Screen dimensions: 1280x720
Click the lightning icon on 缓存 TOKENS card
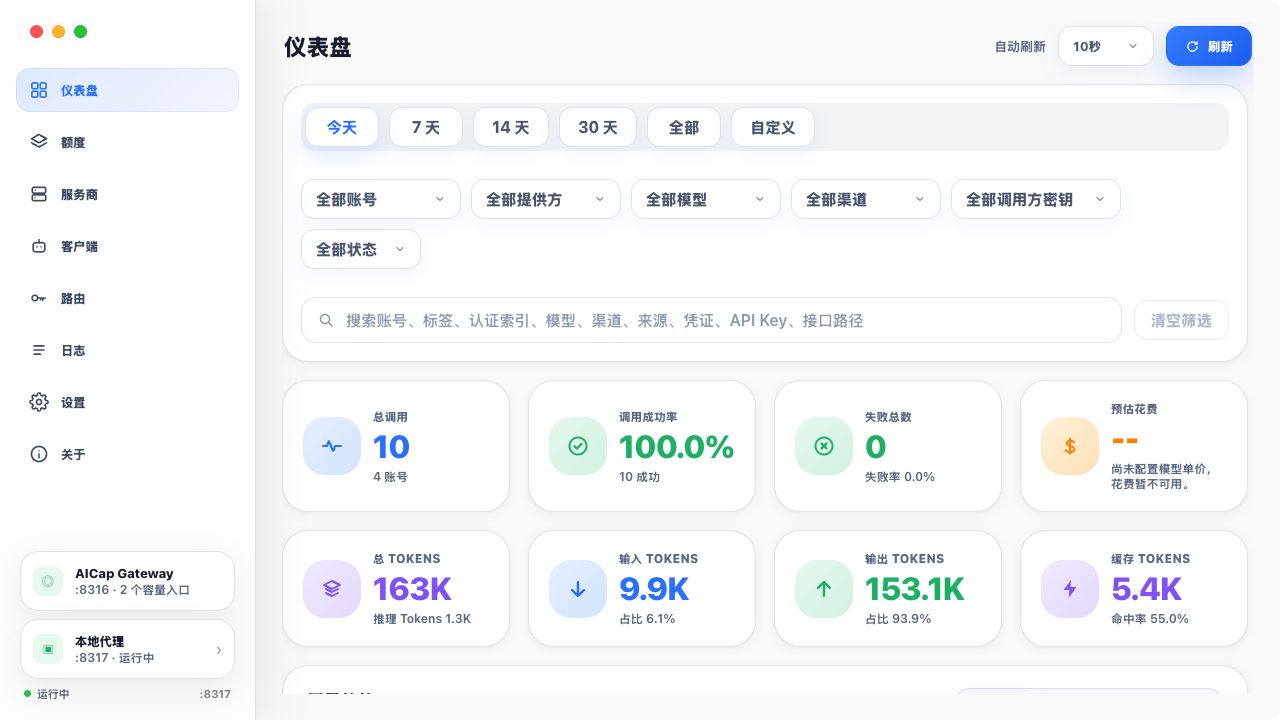1070,589
